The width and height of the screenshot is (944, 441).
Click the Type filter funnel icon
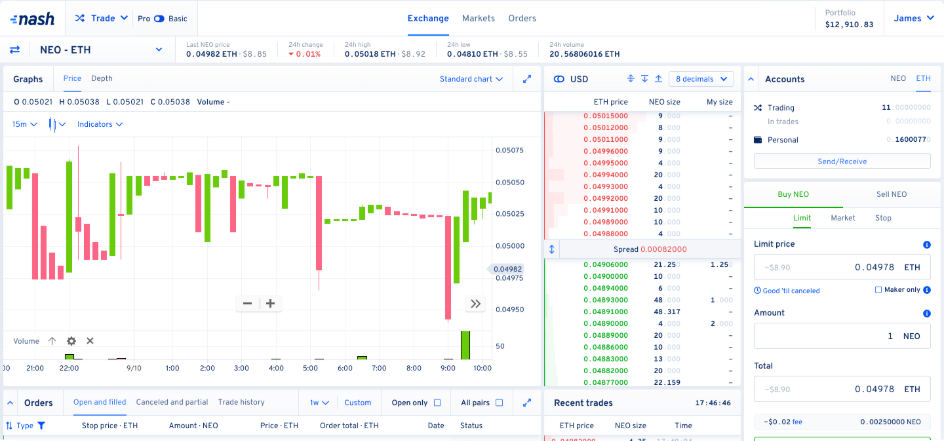click(x=41, y=425)
